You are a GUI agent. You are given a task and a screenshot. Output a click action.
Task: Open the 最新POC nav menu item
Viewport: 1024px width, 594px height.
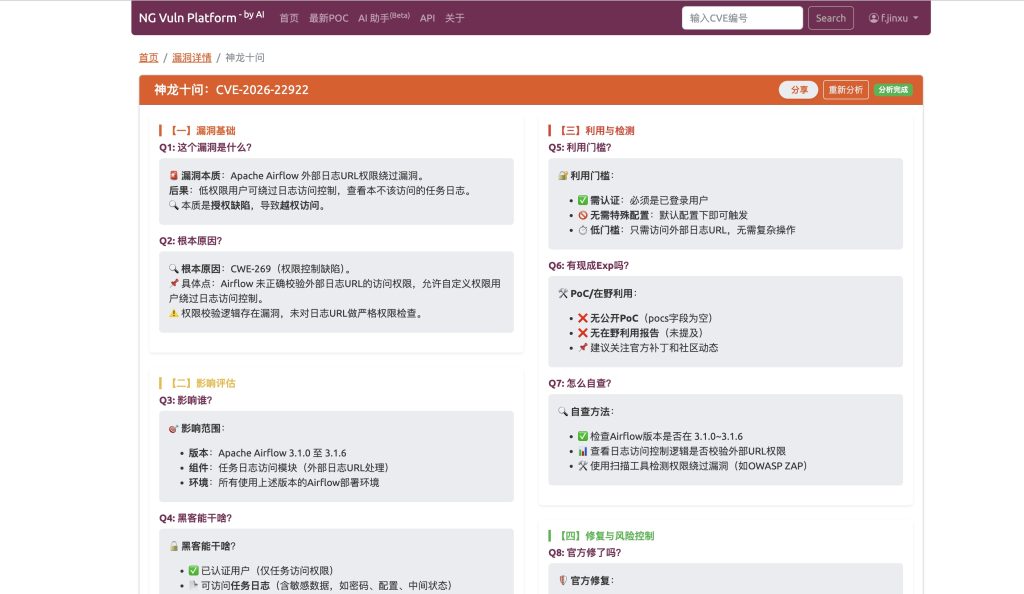tap(328, 18)
